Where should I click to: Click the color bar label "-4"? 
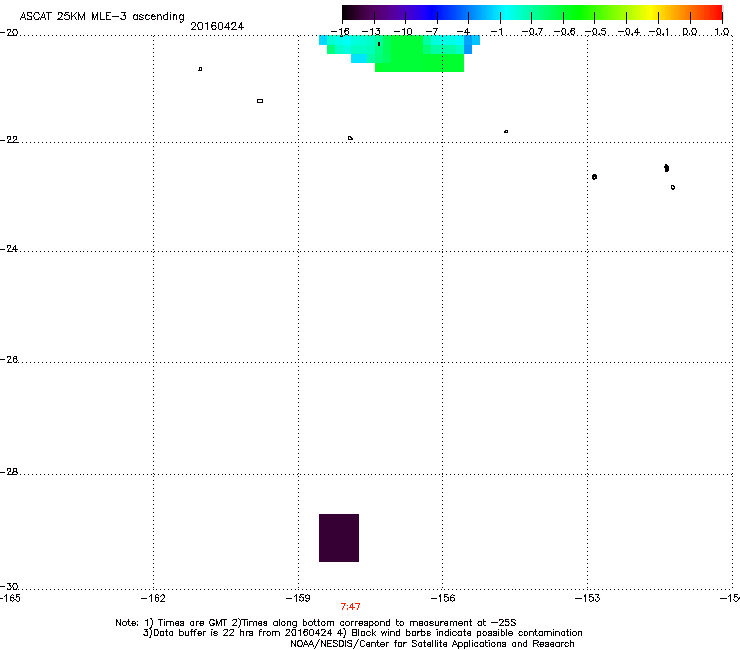464,32
